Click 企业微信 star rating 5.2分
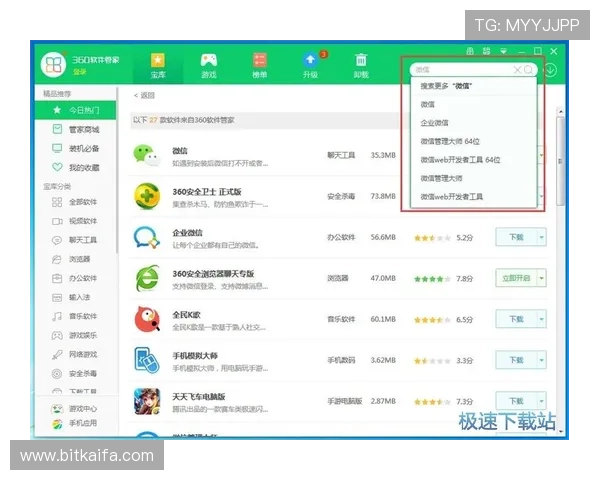Image resolution: width=600 pixels, height=480 pixels. pos(443,238)
